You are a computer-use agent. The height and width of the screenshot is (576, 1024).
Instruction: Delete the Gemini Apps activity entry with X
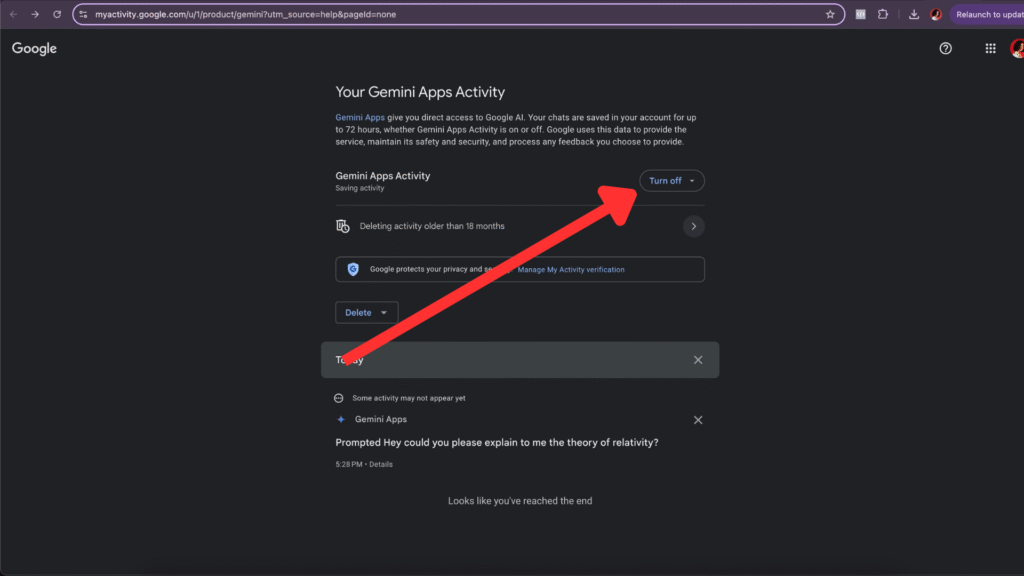pyautogui.click(x=698, y=420)
